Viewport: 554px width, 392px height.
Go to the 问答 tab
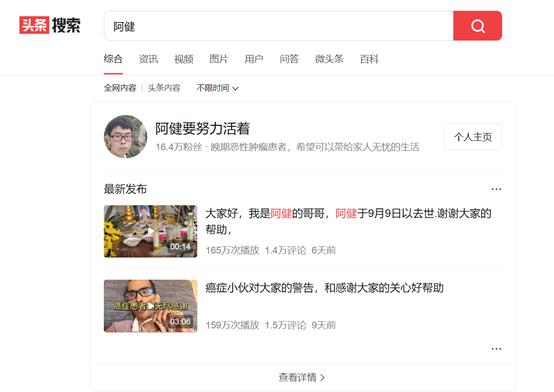pyautogui.click(x=289, y=59)
